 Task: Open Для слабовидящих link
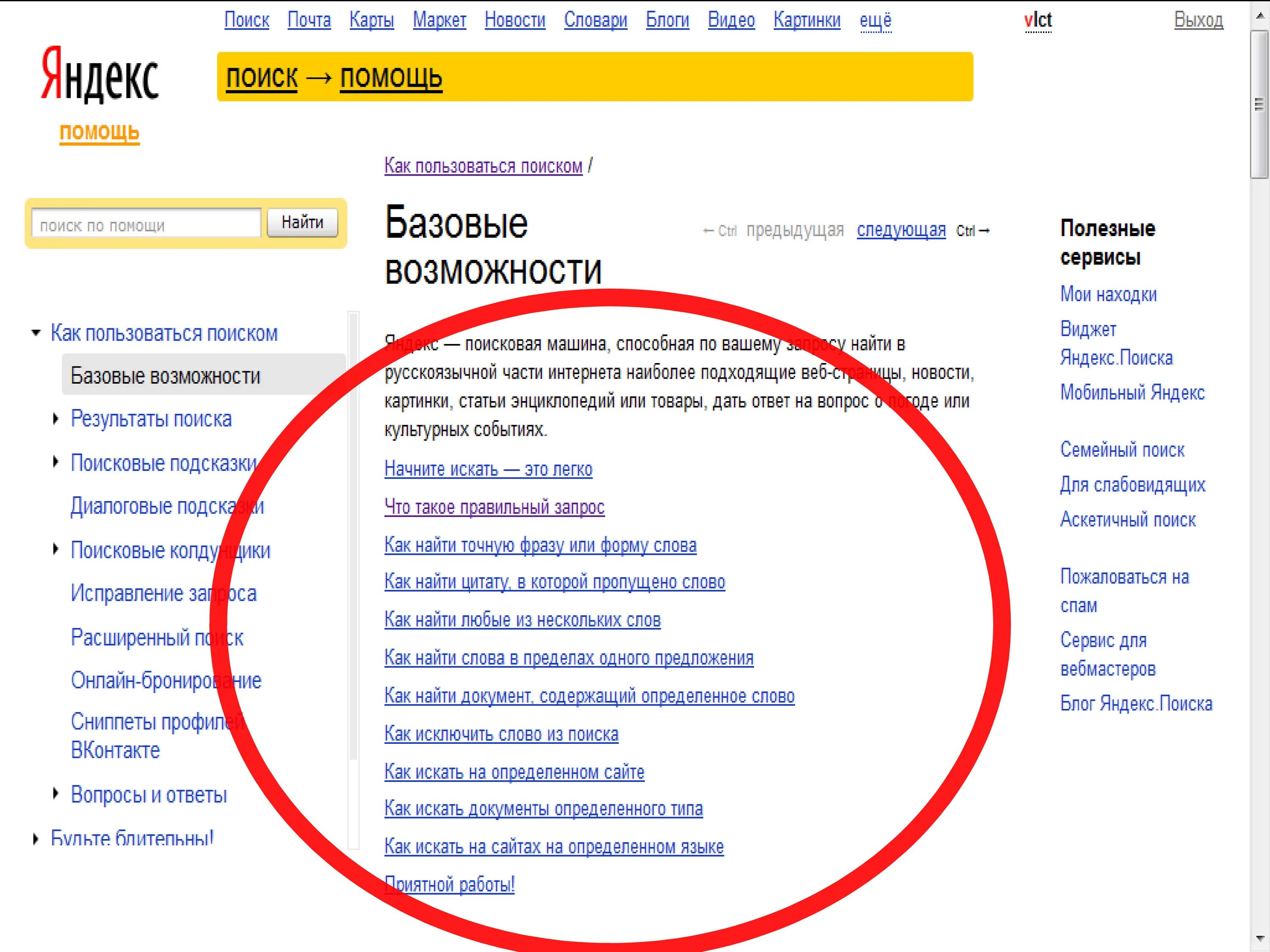click(x=1132, y=484)
